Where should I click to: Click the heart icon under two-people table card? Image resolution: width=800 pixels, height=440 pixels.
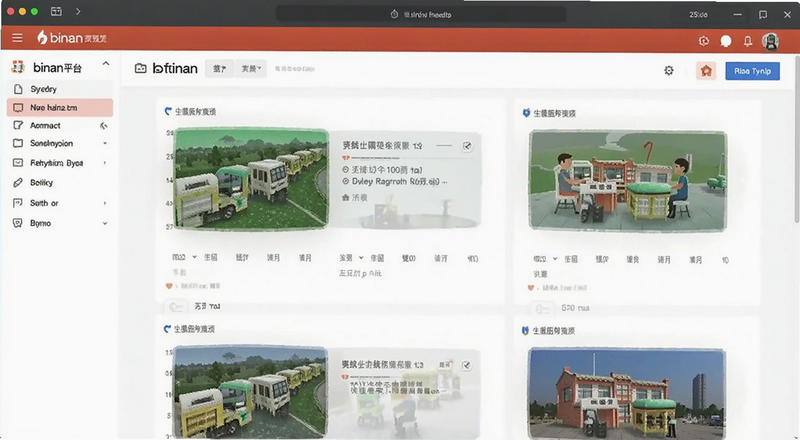click(x=531, y=288)
